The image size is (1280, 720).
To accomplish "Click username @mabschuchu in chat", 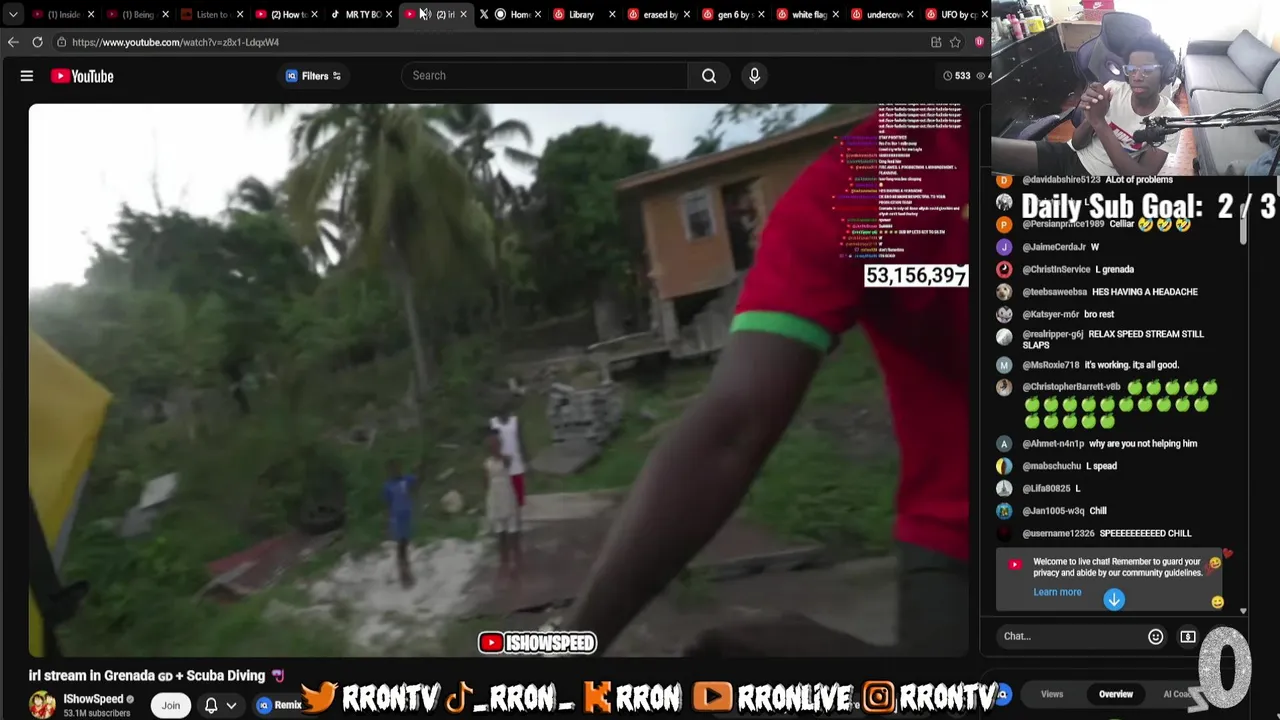I will coord(1052,466).
